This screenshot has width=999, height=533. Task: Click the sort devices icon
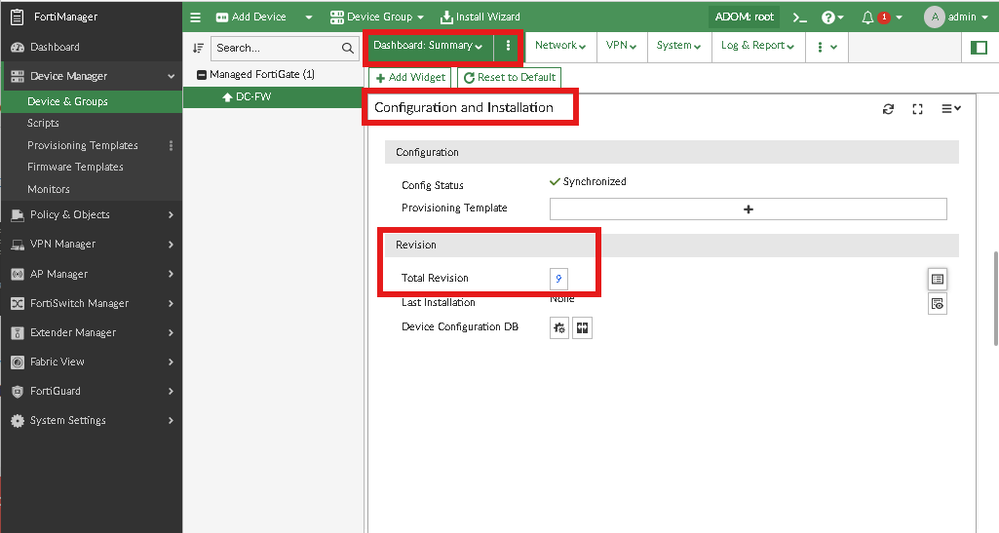[198, 48]
